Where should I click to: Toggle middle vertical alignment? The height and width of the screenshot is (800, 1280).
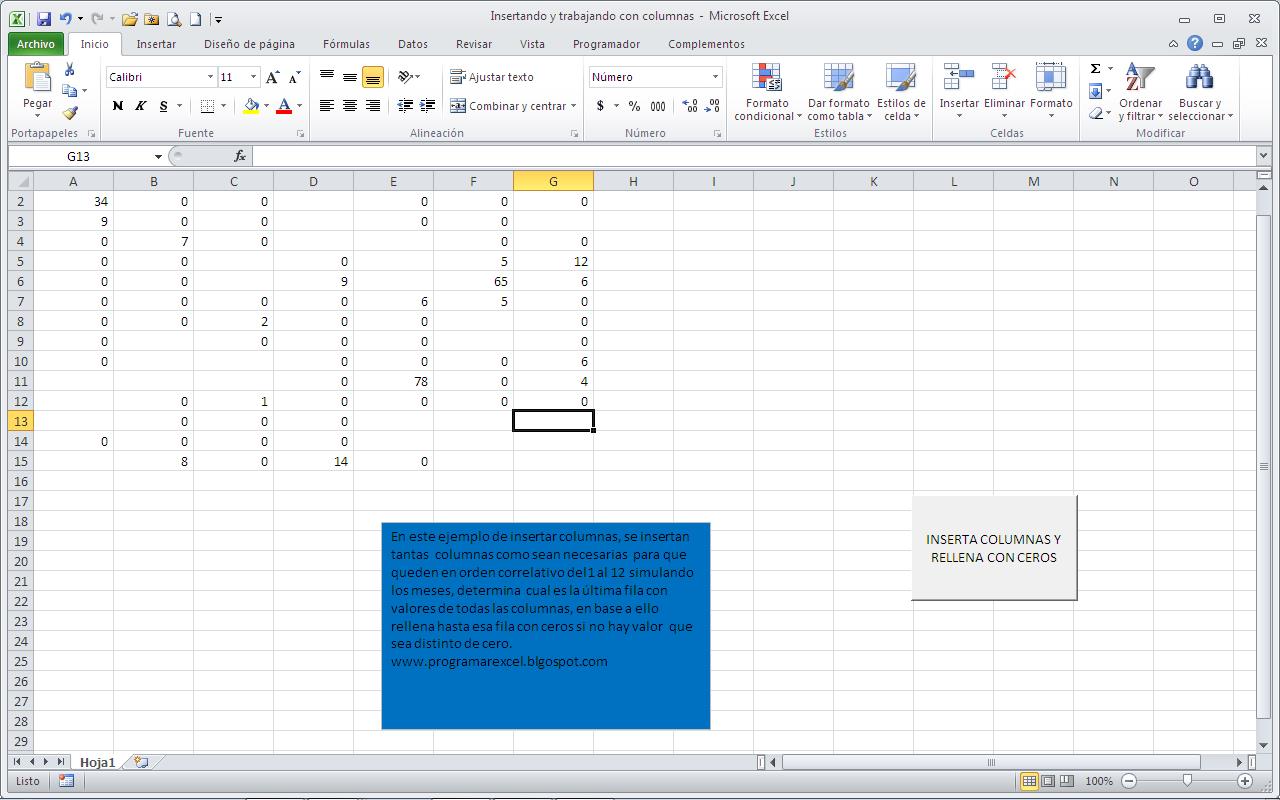[x=350, y=77]
